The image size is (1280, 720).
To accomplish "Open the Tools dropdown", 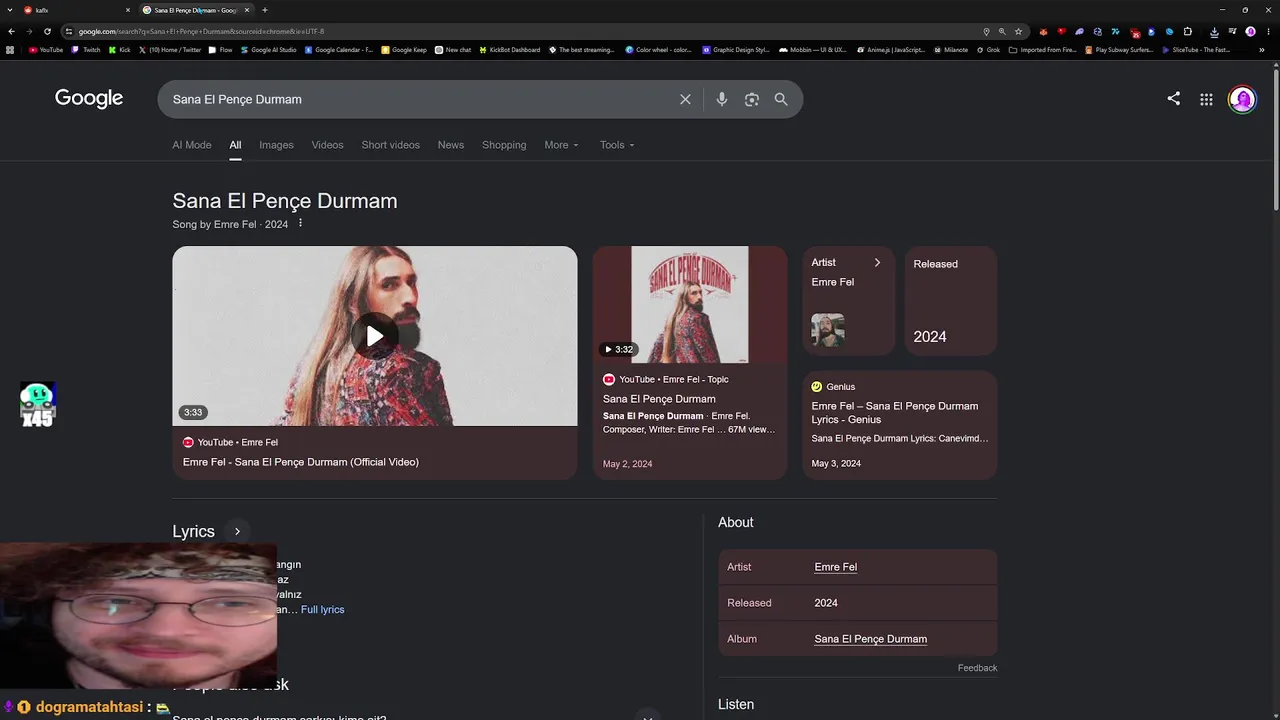I will click(617, 145).
